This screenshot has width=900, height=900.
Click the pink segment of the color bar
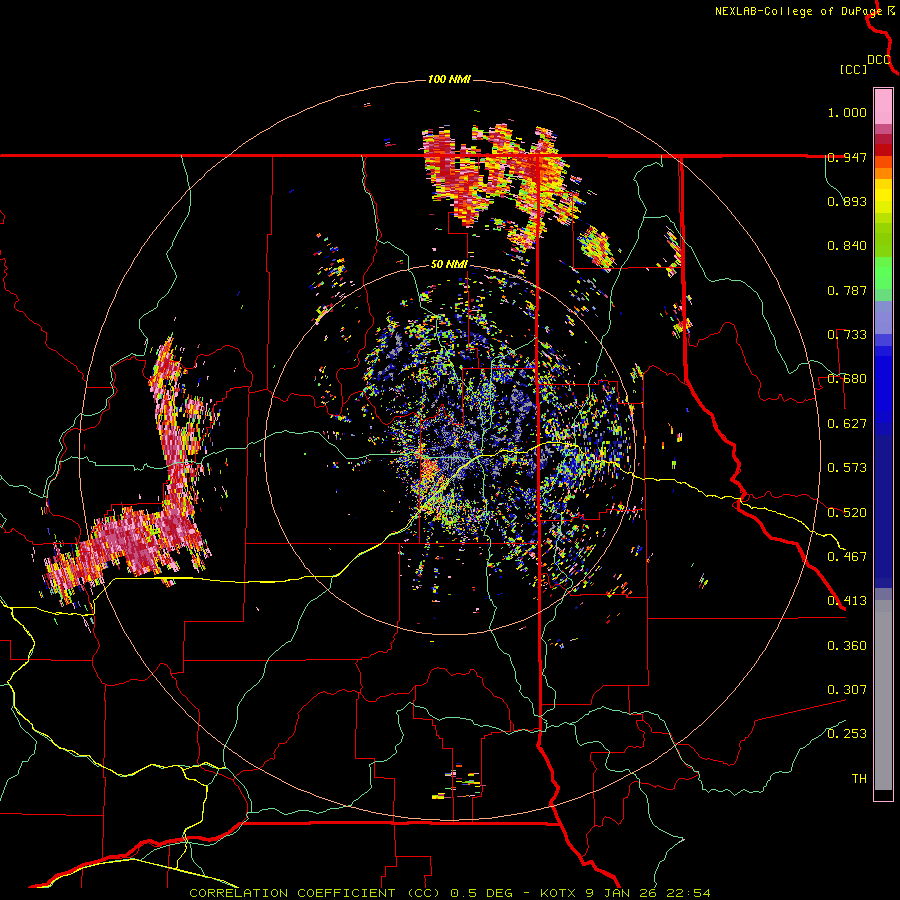(x=883, y=106)
